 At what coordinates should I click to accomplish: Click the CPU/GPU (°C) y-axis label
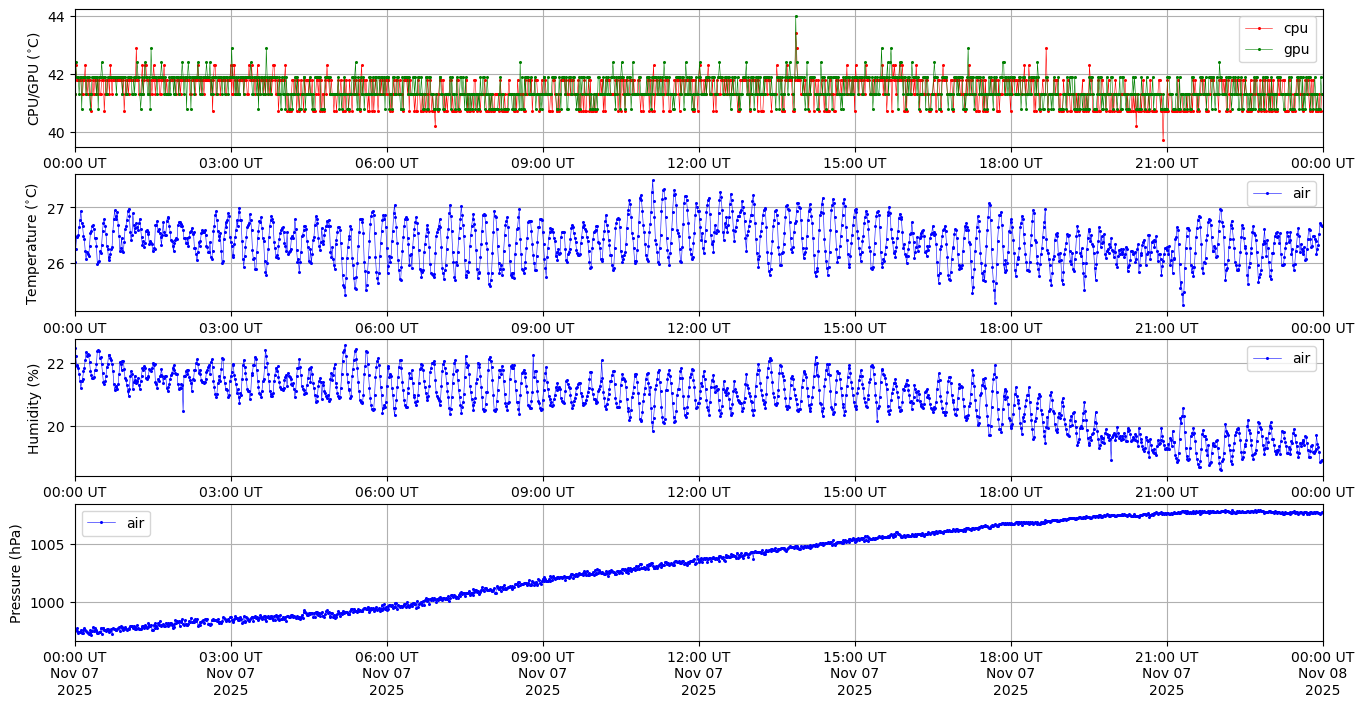(x=33, y=79)
